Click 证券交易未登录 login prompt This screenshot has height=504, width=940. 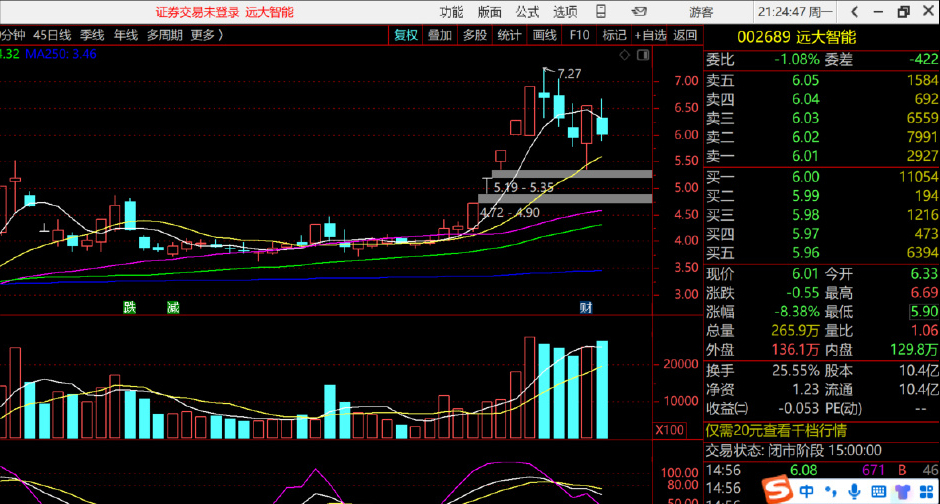(197, 12)
